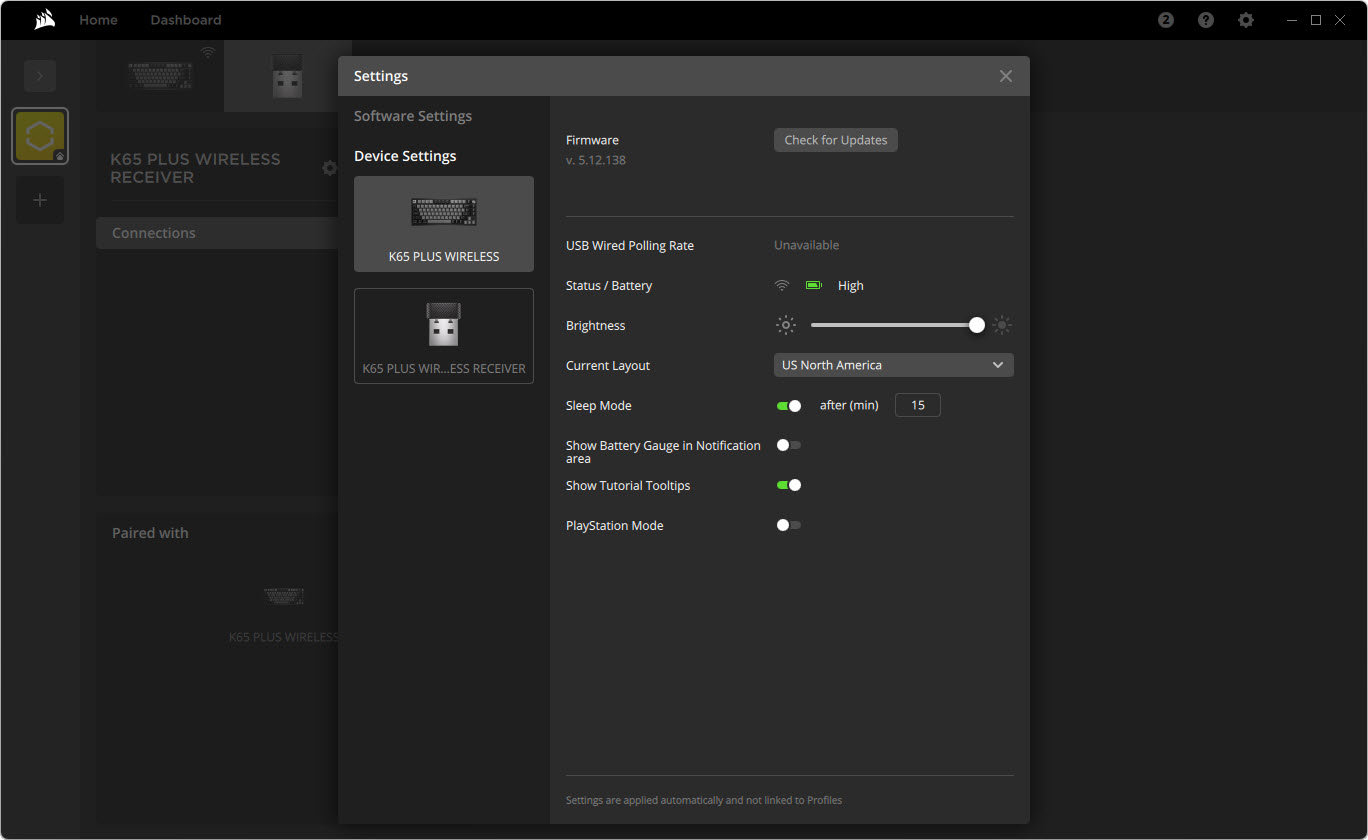Close the Settings dialog
The width and height of the screenshot is (1368, 840).
1006,76
